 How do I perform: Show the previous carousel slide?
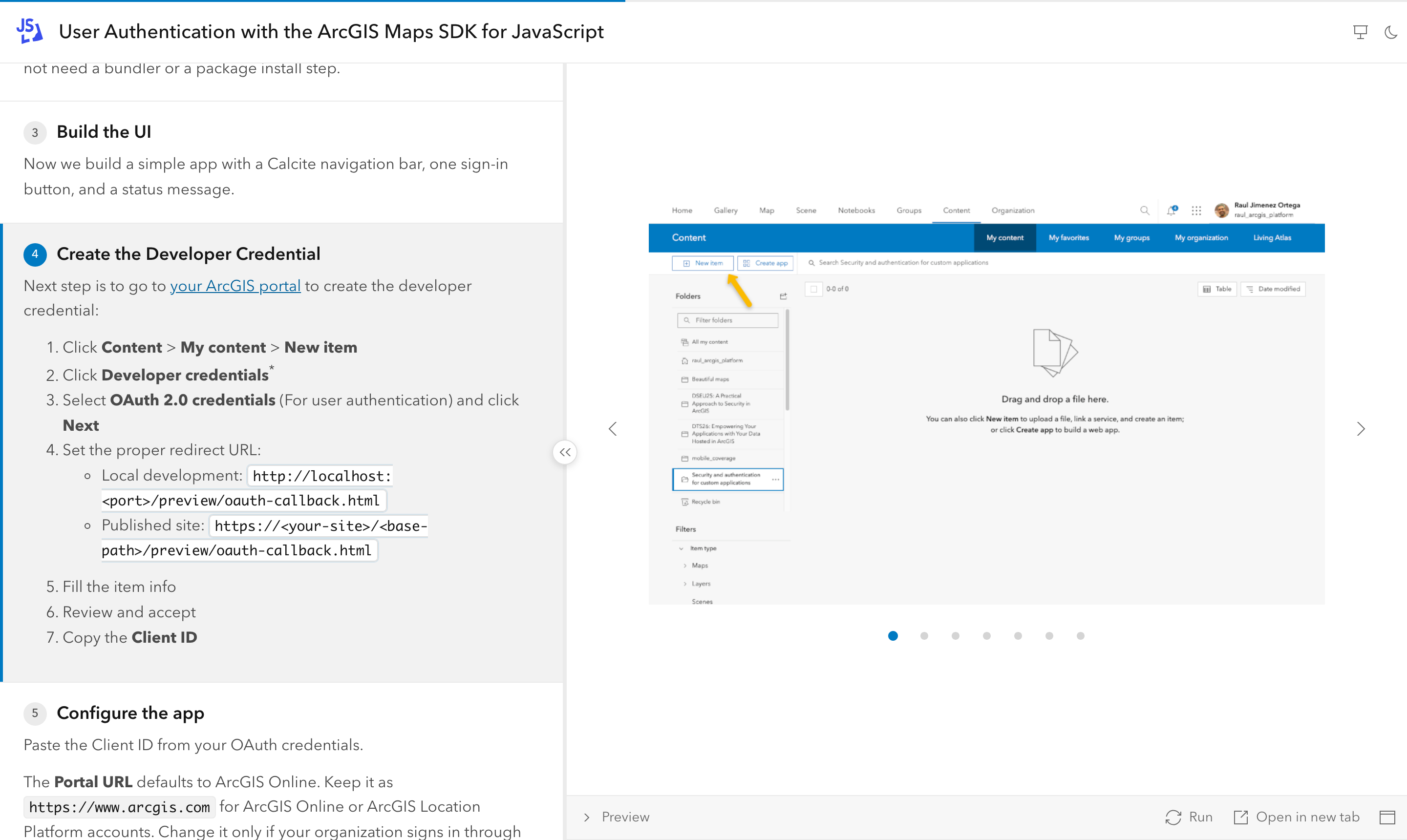(x=613, y=428)
